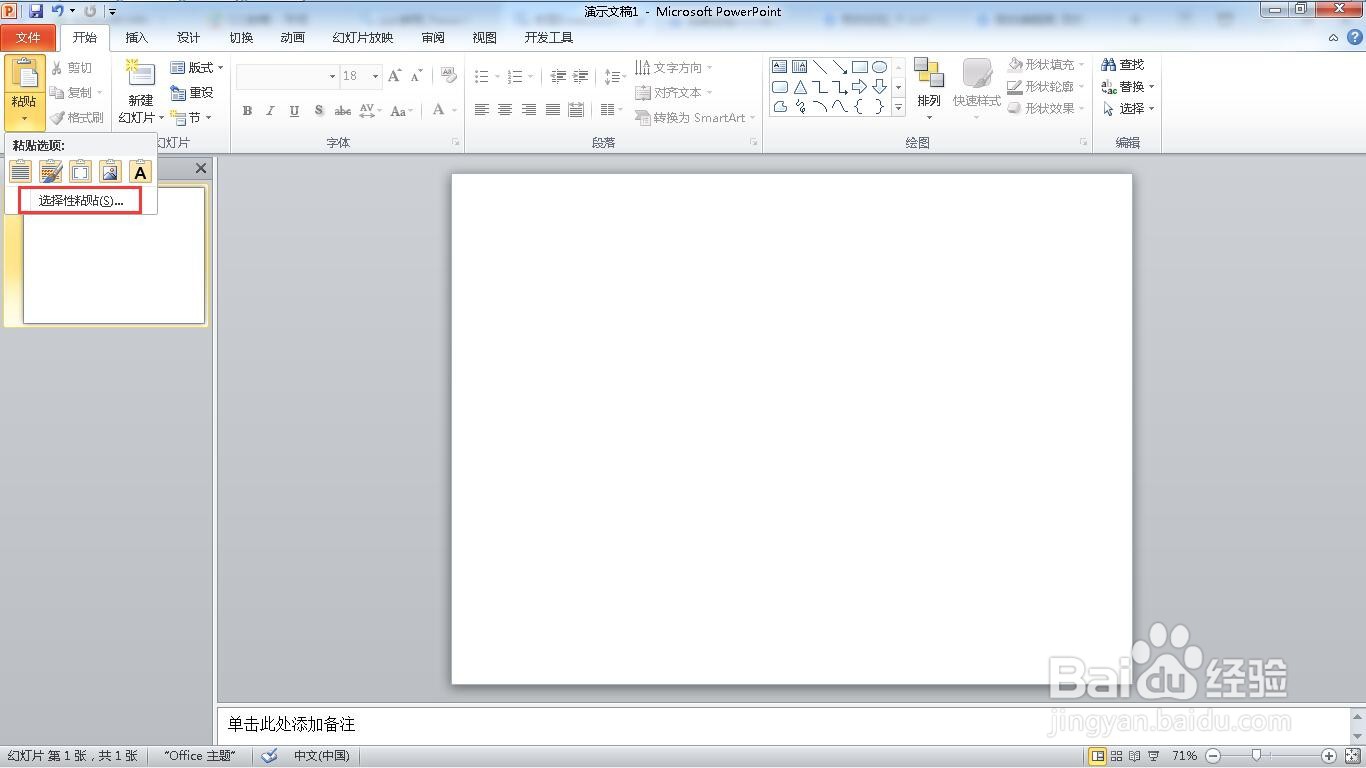Viewport: 1366px width, 768px height.
Task: Click the Undo arrow in title bar
Action: [57, 11]
